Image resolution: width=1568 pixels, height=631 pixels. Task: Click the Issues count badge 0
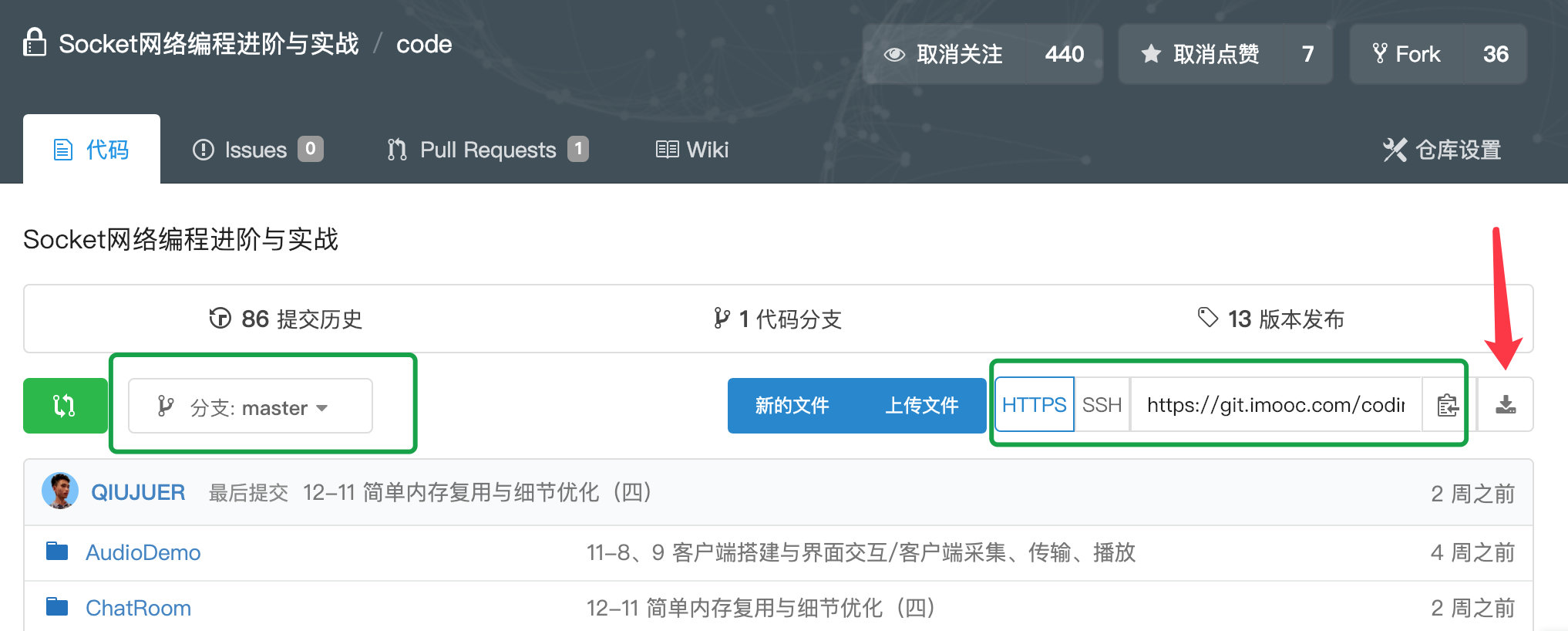pyautogui.click(x=310, y=148)
